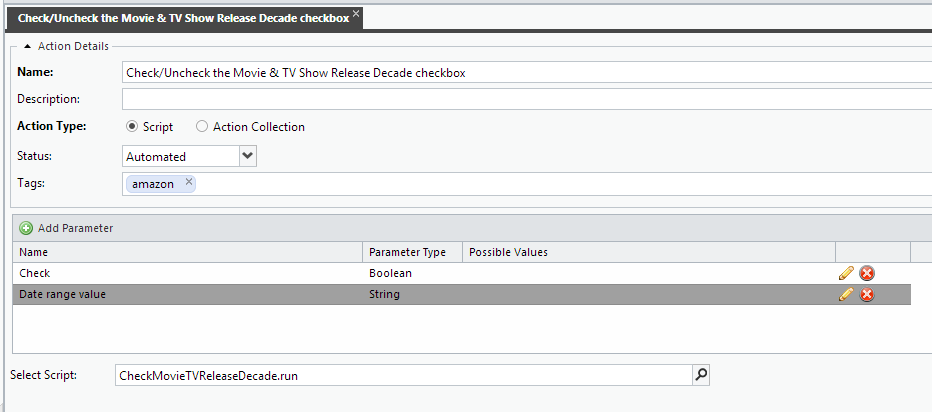Viewport: 932px width, 412px height.
Task: Delete the Check parameter with red X
Action: 867,273
